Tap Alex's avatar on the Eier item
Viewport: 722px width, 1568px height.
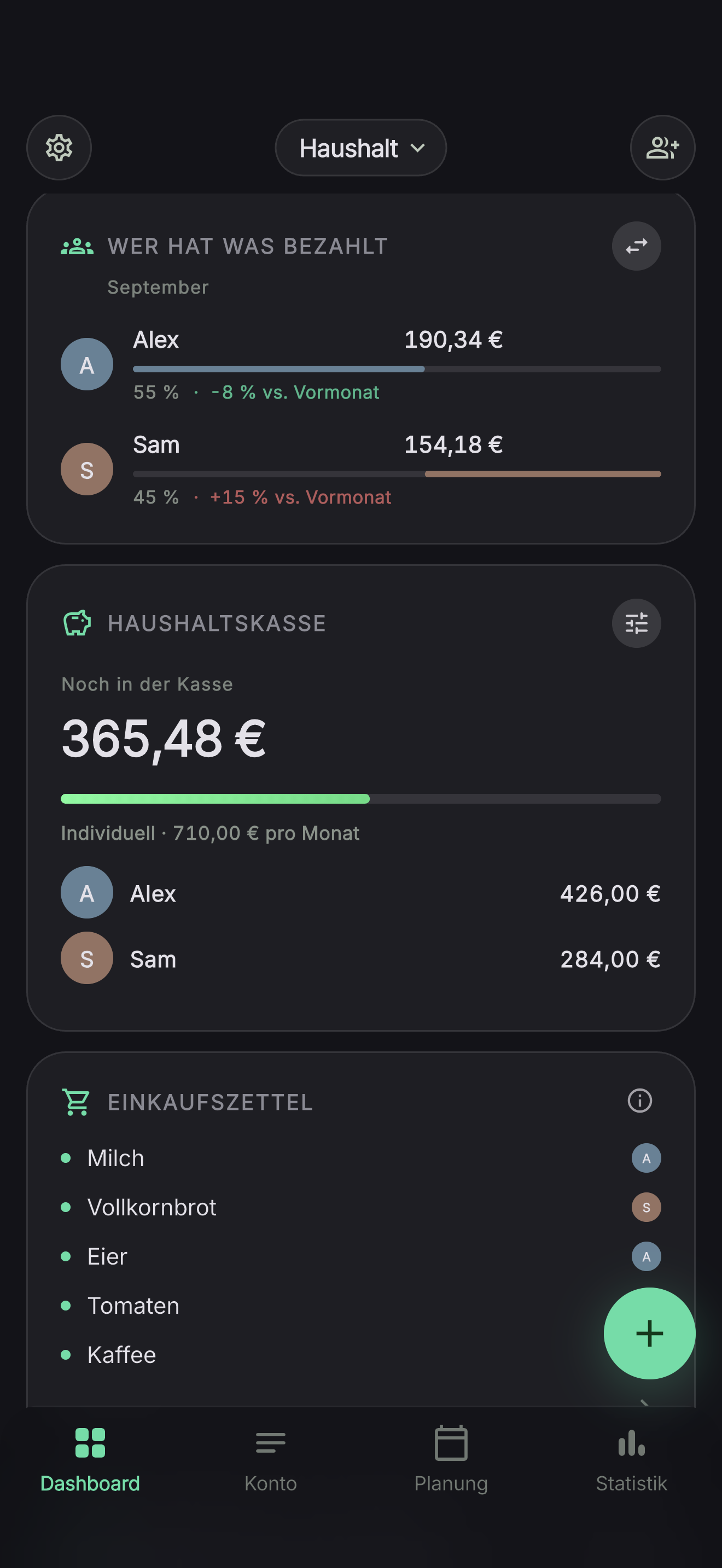[646, 1256]
